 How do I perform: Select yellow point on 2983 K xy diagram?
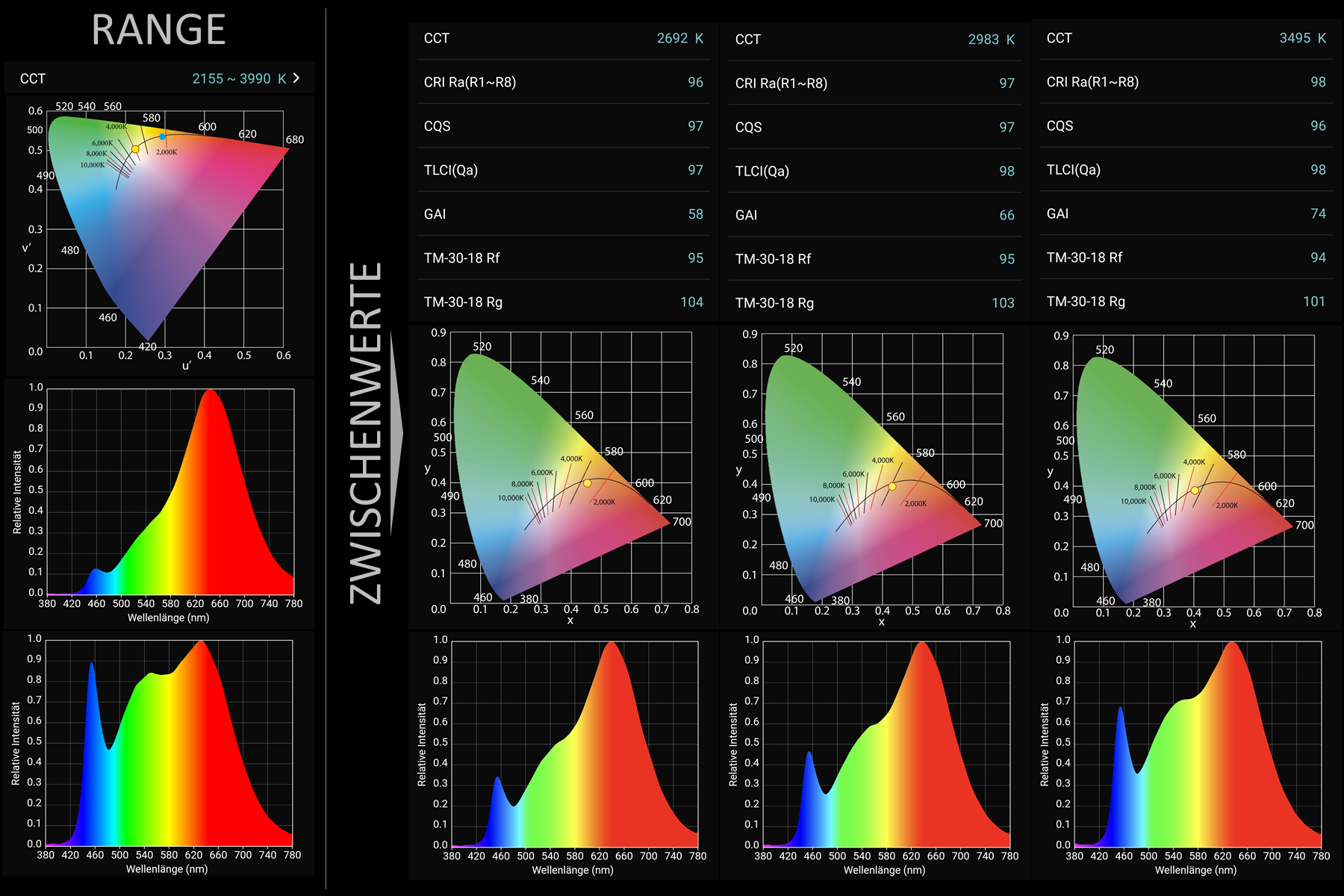pos(892,487)
